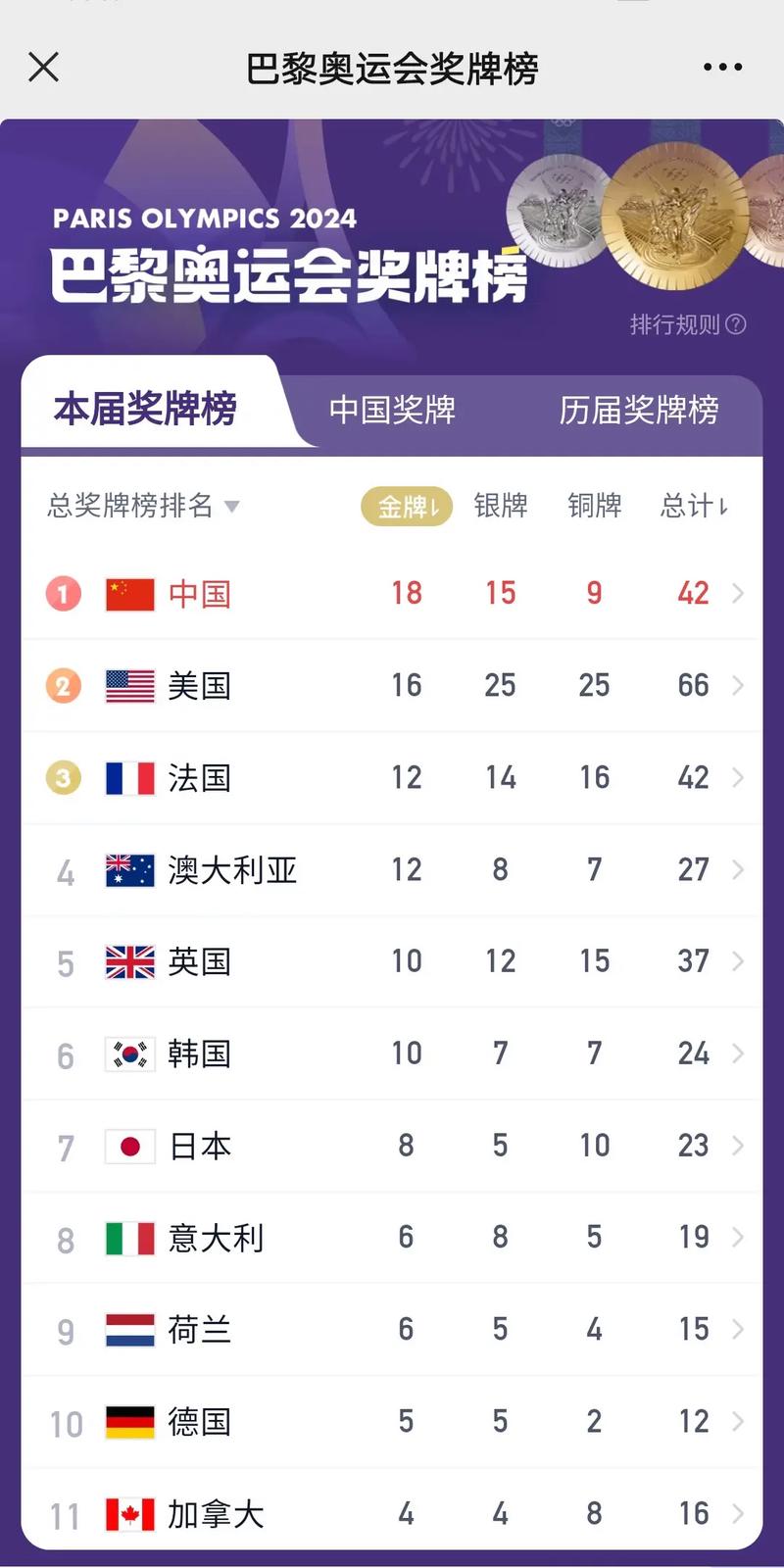Image resolution: width=784 pixels, height=1568 pixels.
Task: Enable sorting by 银牌 column
Action: pyautogui.click(x=500, y=506)
